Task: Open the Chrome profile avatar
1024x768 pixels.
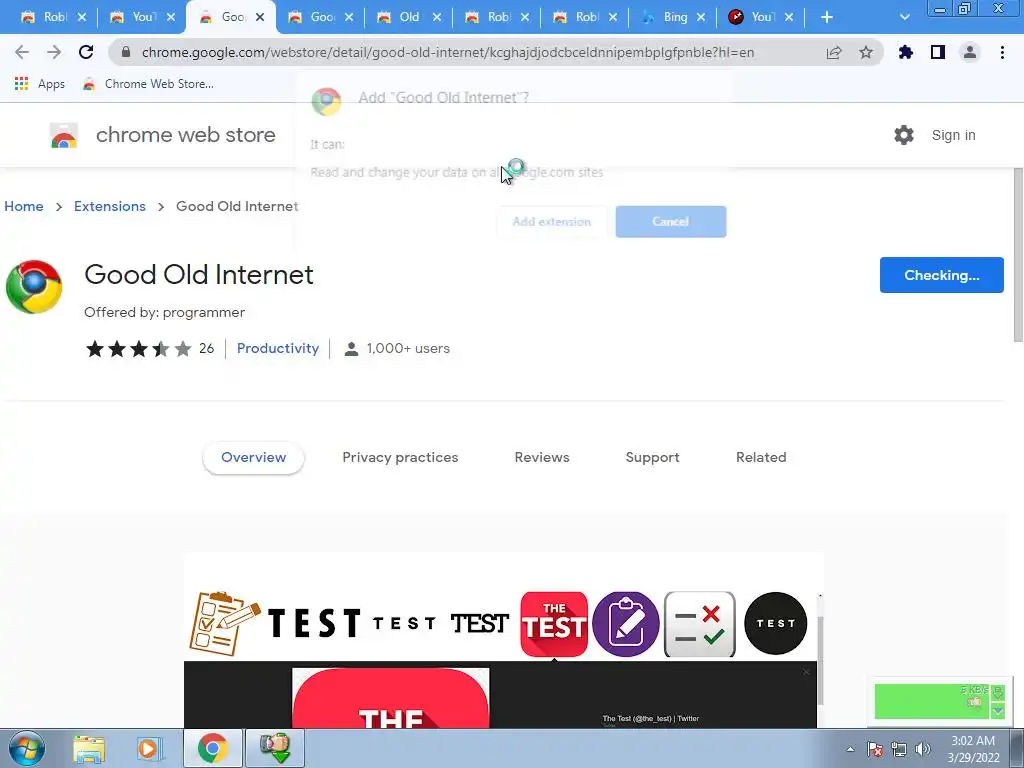Action: point(970,52)
